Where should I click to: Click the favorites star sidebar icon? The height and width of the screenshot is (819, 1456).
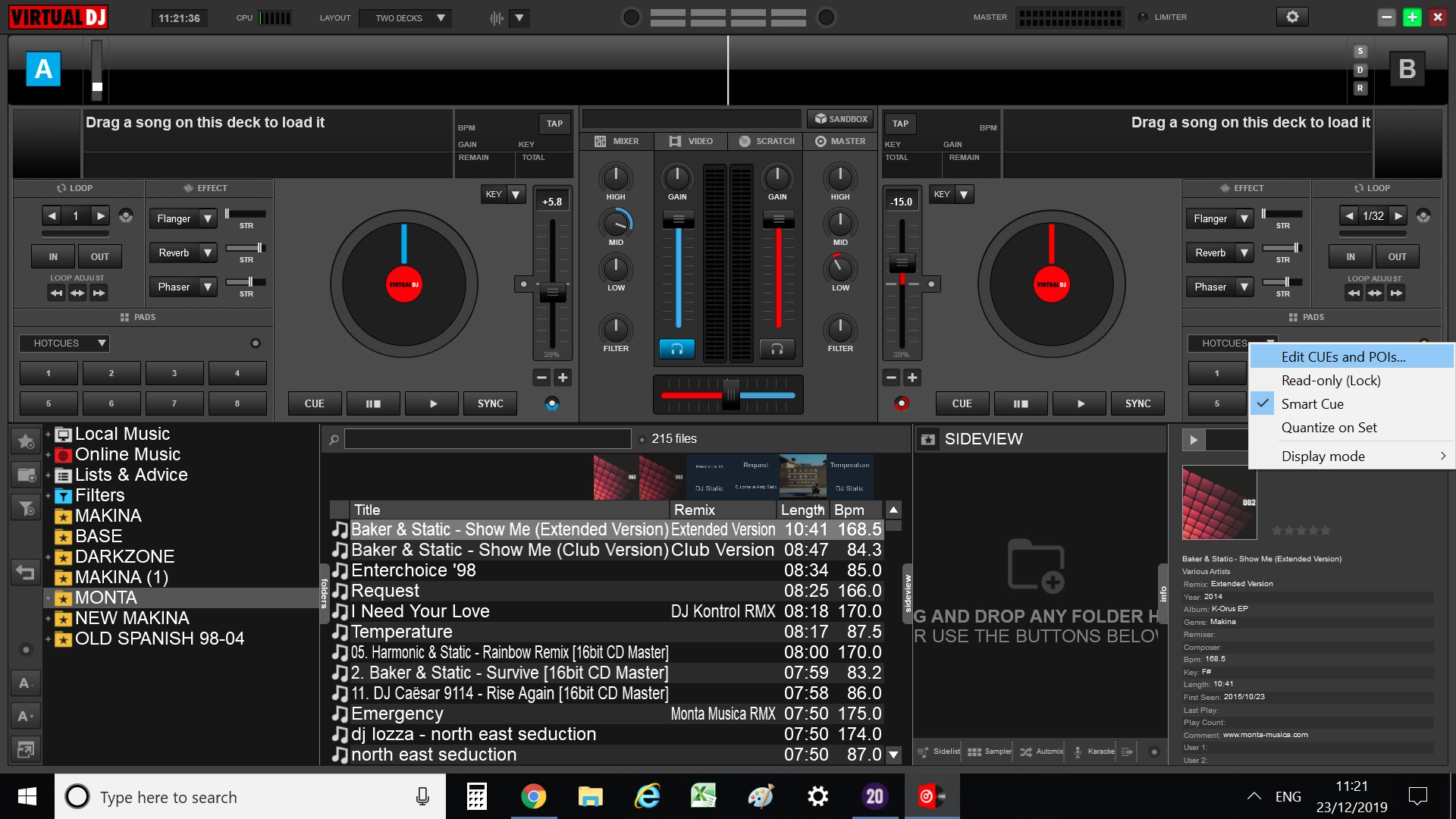click(x=26, y=441)
